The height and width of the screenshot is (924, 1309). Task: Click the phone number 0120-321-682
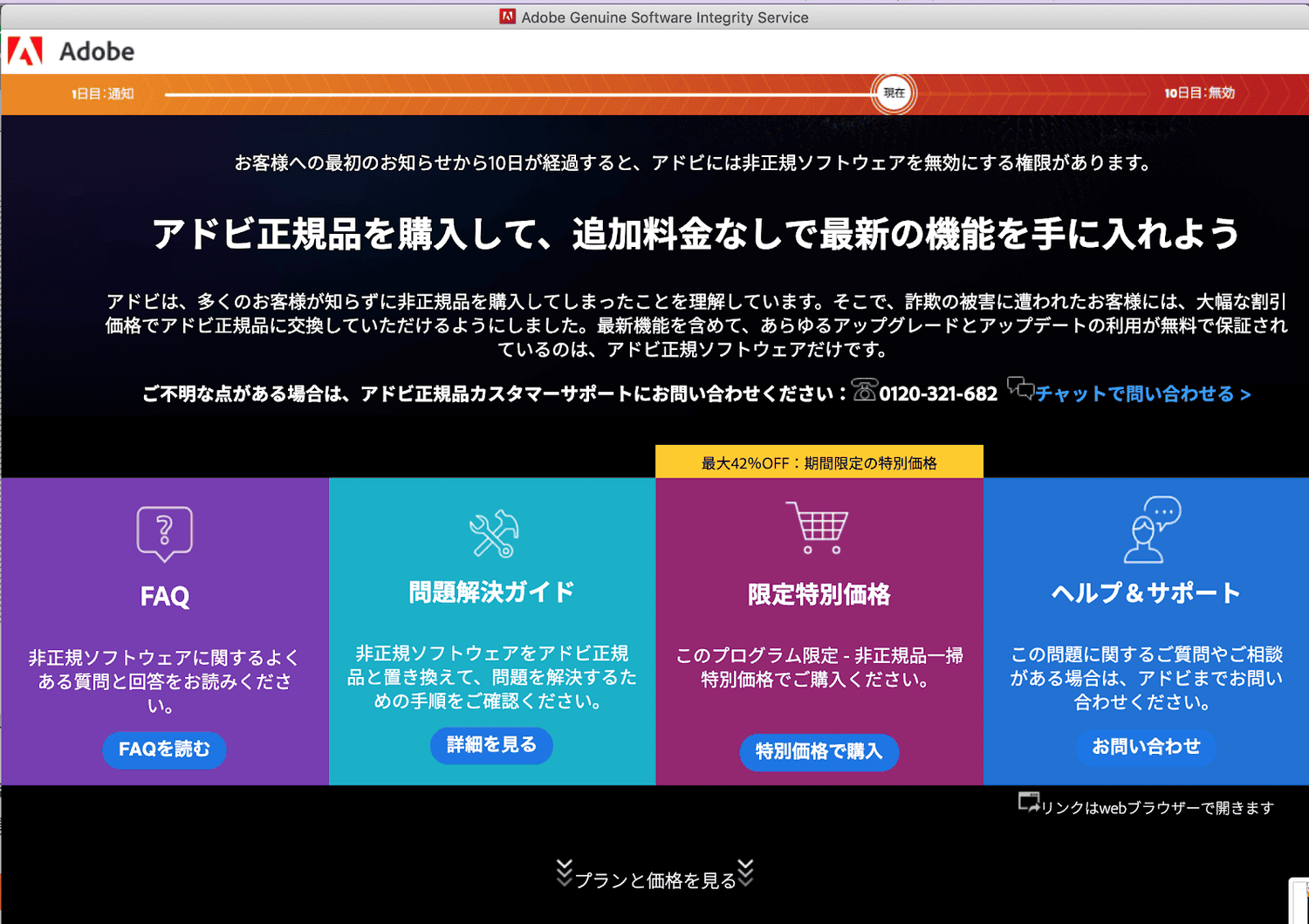point(938,394)
